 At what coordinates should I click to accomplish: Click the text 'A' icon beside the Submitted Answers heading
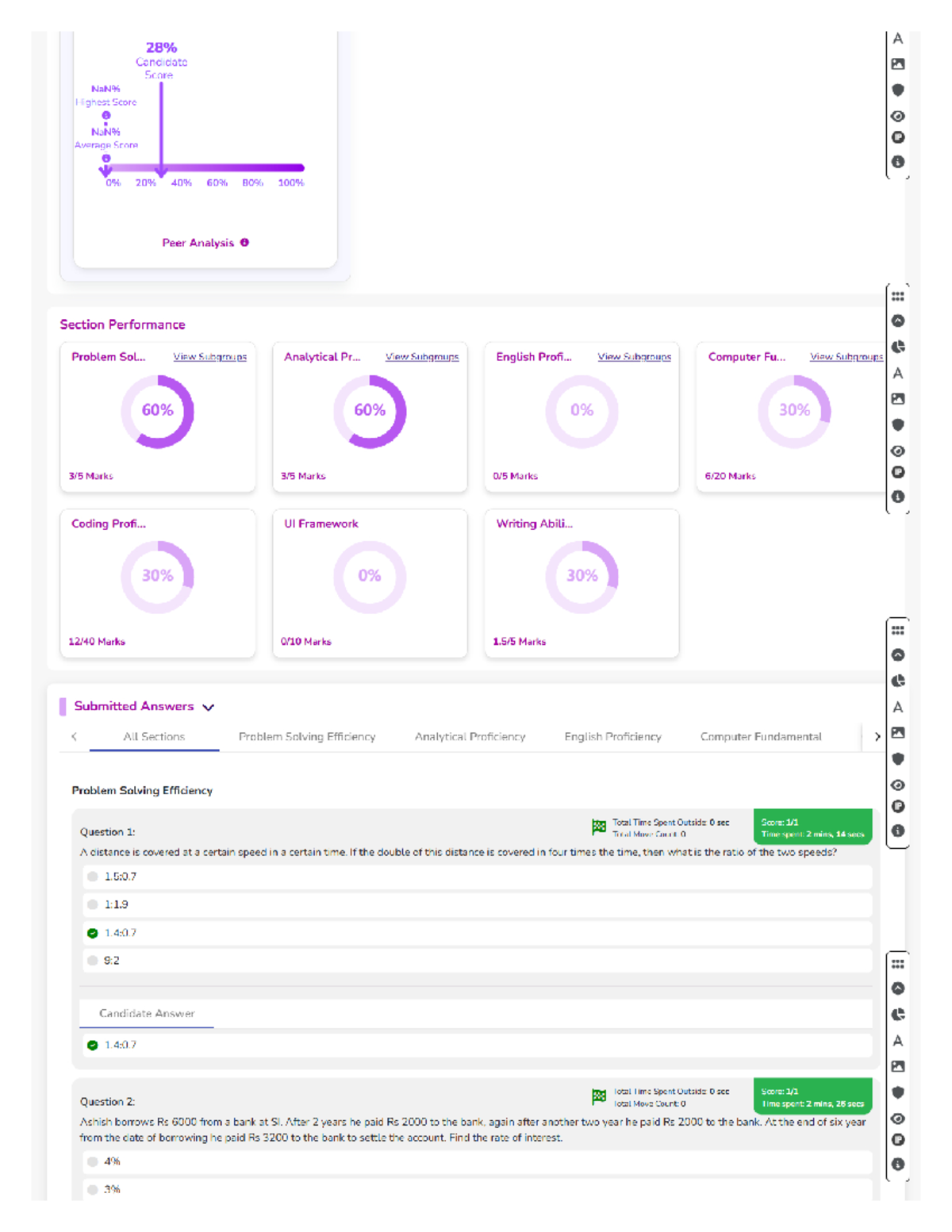tap(898, 707)
